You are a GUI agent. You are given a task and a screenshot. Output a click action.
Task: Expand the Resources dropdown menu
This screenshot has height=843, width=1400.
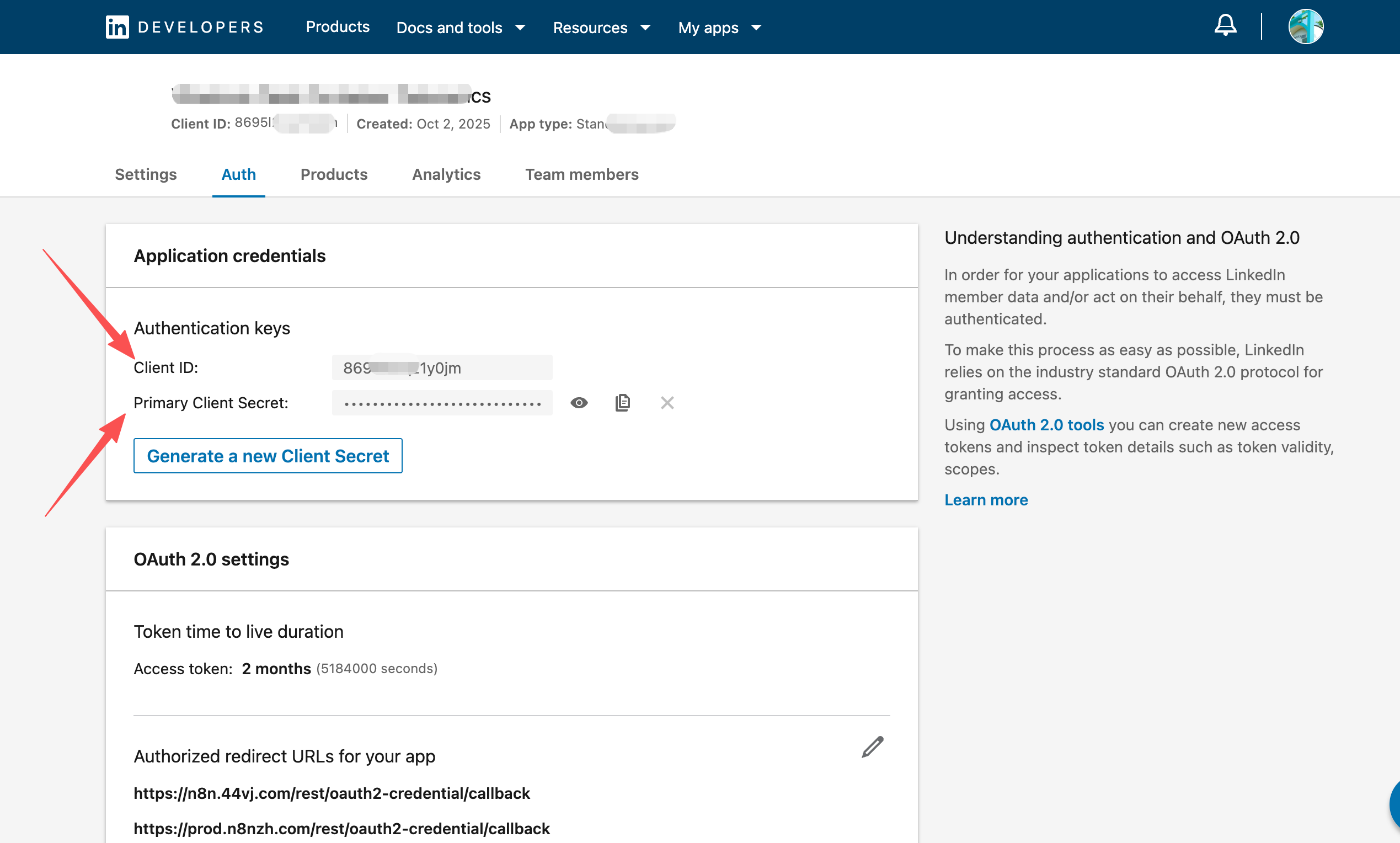pyautogui.click(x=601, y=27)
